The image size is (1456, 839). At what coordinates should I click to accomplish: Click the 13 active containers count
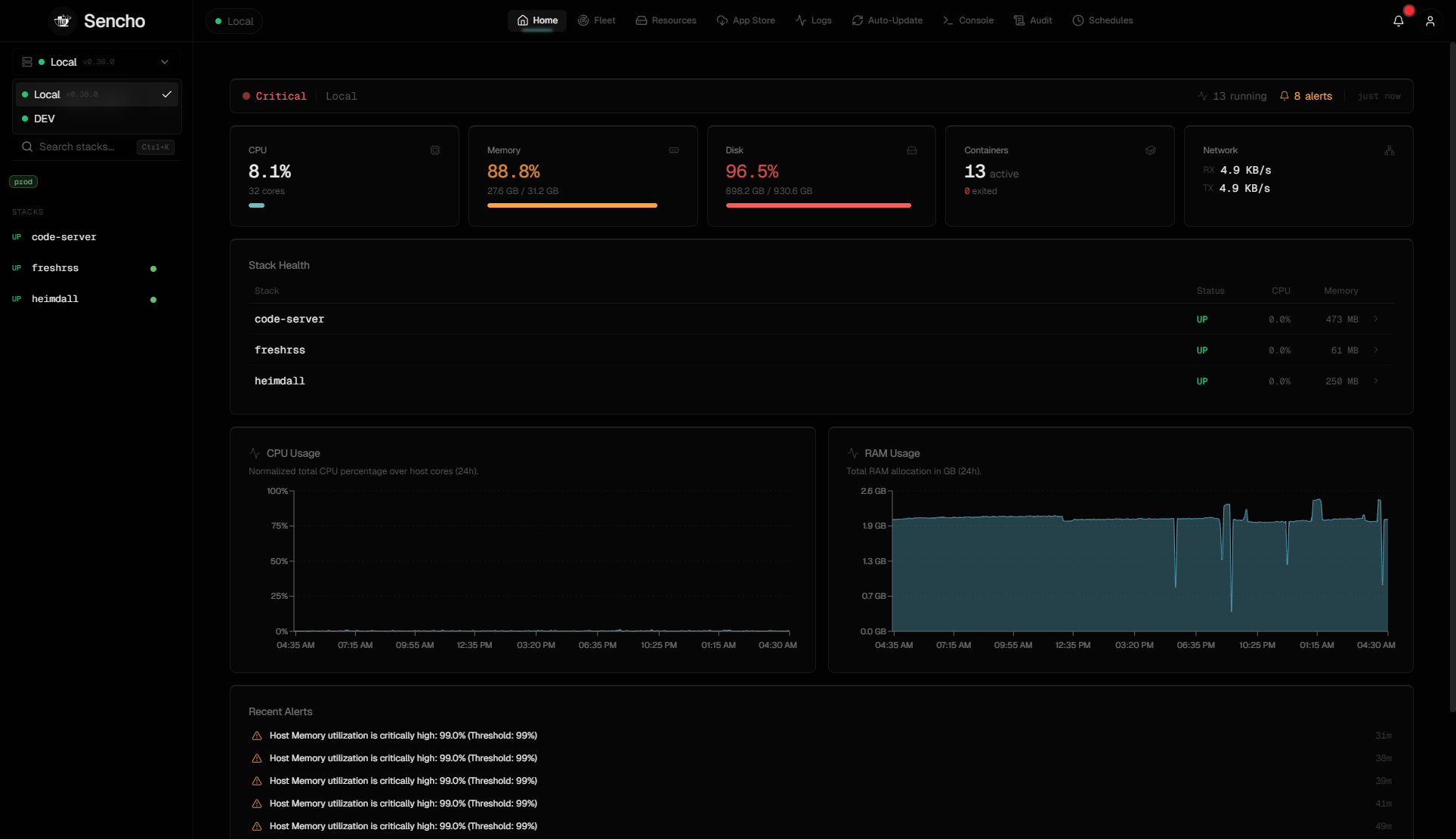point(991,172)
